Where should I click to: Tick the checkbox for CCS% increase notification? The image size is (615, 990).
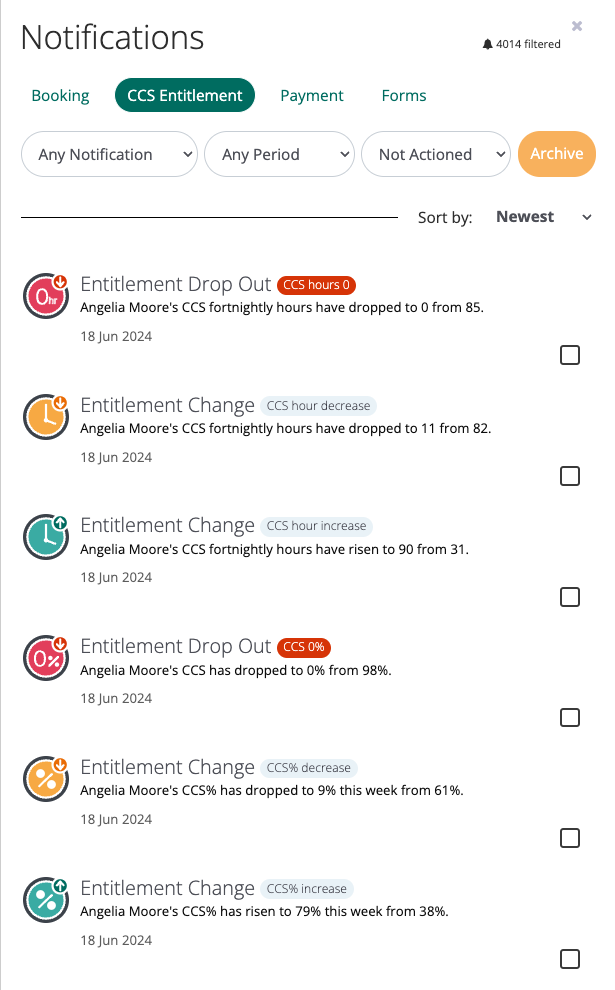point(570,959)
